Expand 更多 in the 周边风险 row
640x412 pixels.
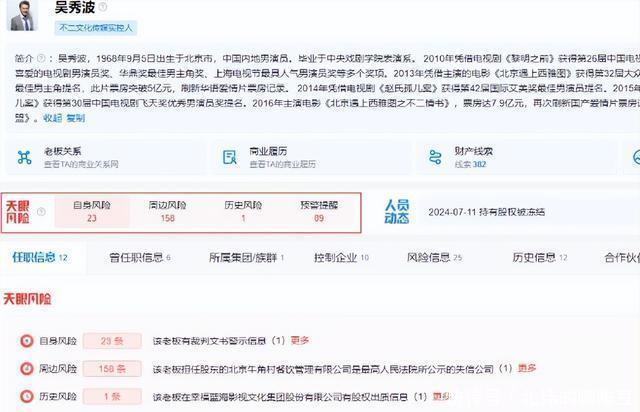(x=526, y=368)
